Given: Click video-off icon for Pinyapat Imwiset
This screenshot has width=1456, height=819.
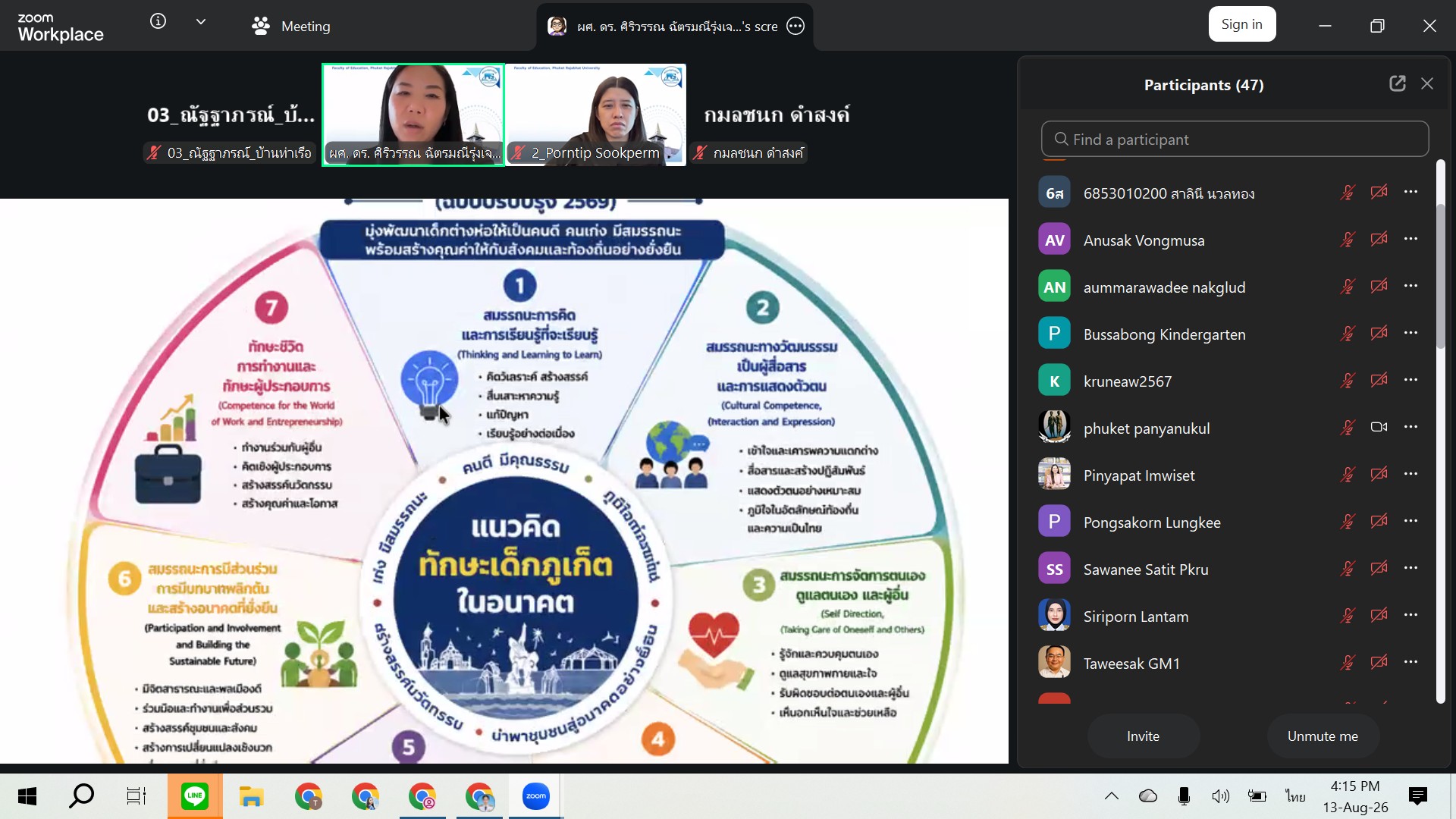Looking at the screenshot, I should (x=1379, y=475).
